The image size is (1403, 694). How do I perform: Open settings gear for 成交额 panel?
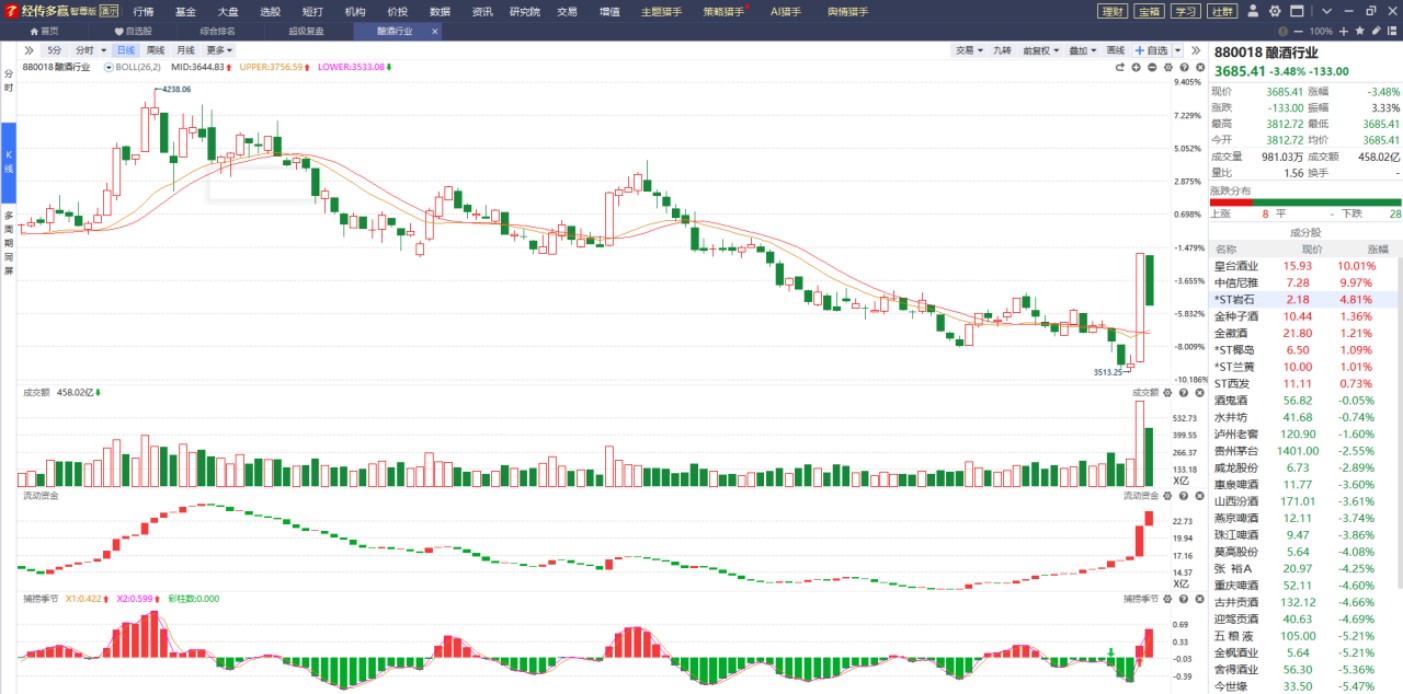1167,393
